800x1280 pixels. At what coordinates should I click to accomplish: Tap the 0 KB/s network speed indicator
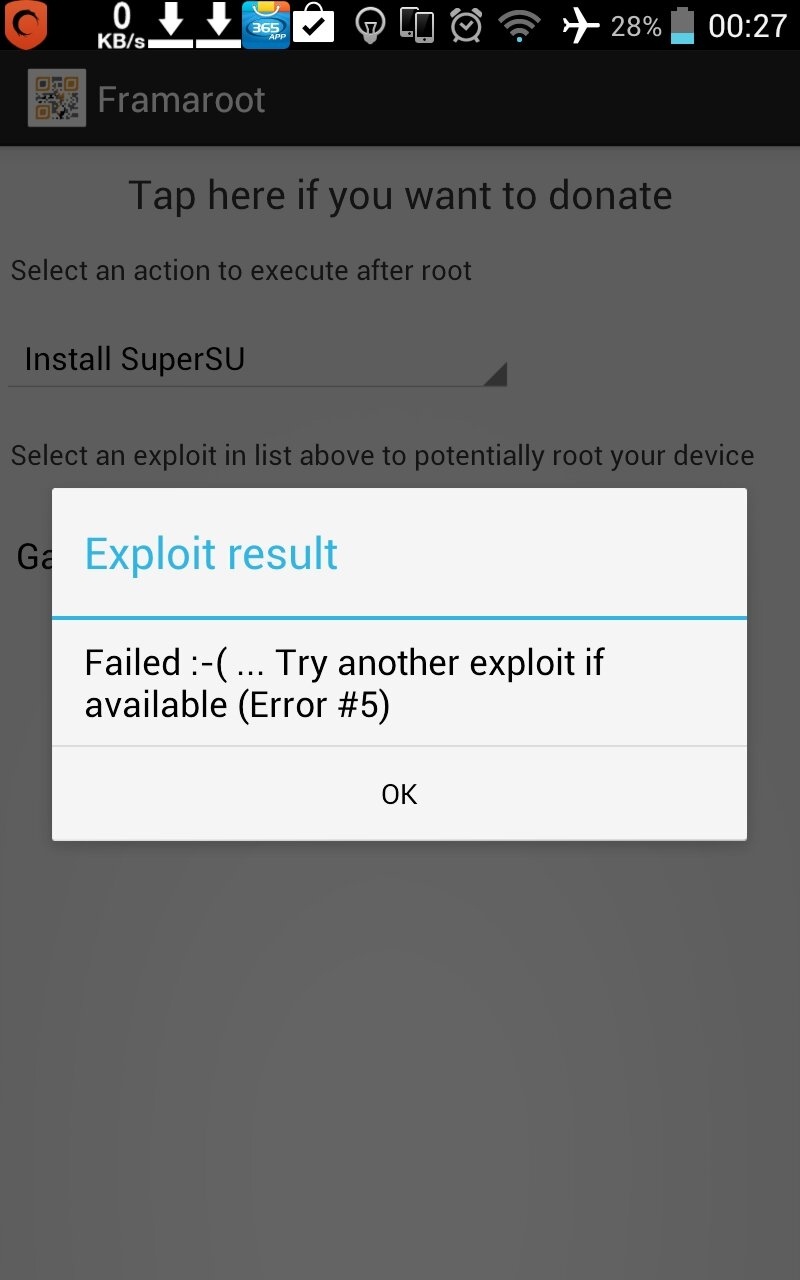coord(121,26)
